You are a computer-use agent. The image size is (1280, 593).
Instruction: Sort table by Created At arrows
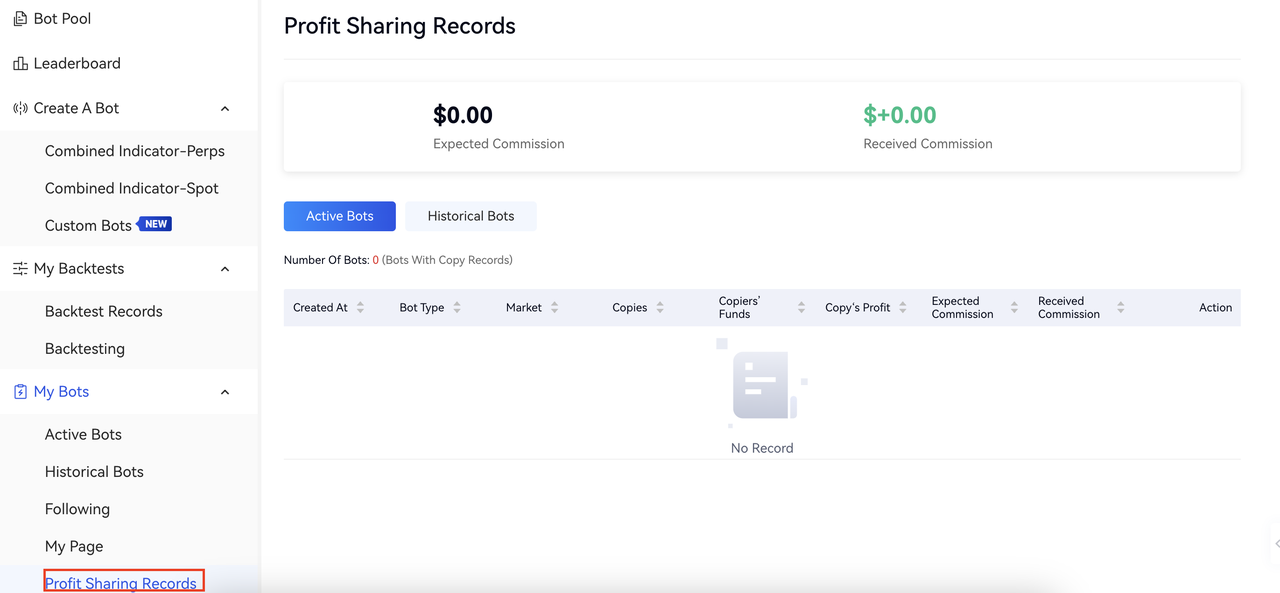click(360, 308)
